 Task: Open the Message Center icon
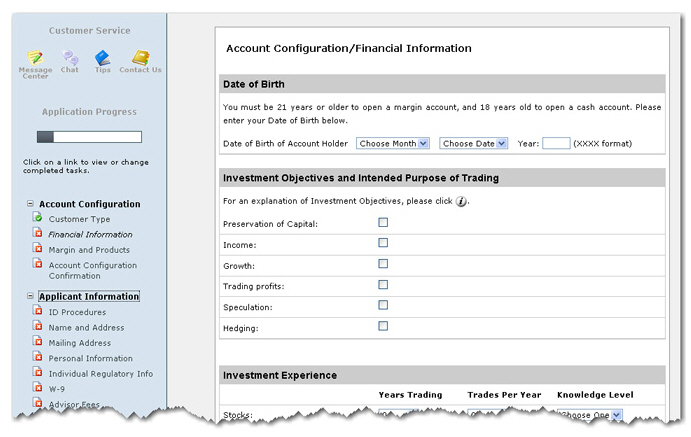[x=35, y=58]
